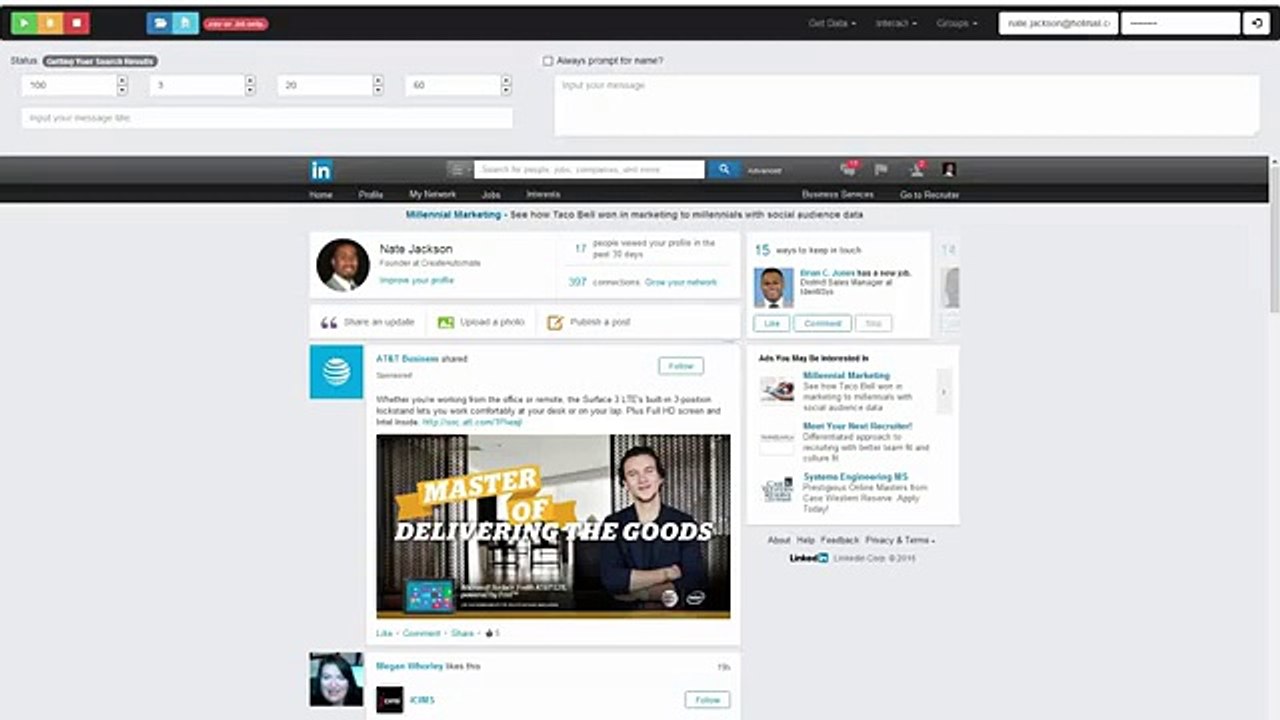Click the Advanced search link
This screenshot has width=1280, height=720.
[764, 171]
